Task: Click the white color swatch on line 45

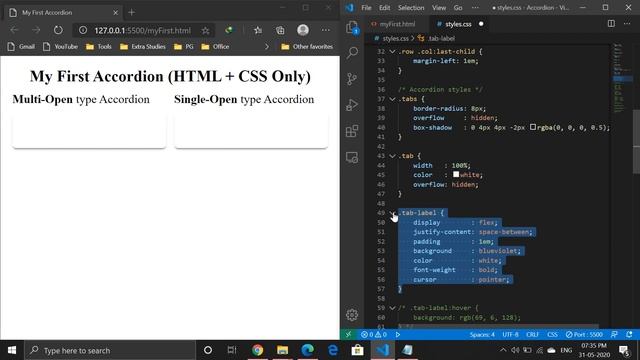Action: tap(456, 174)
